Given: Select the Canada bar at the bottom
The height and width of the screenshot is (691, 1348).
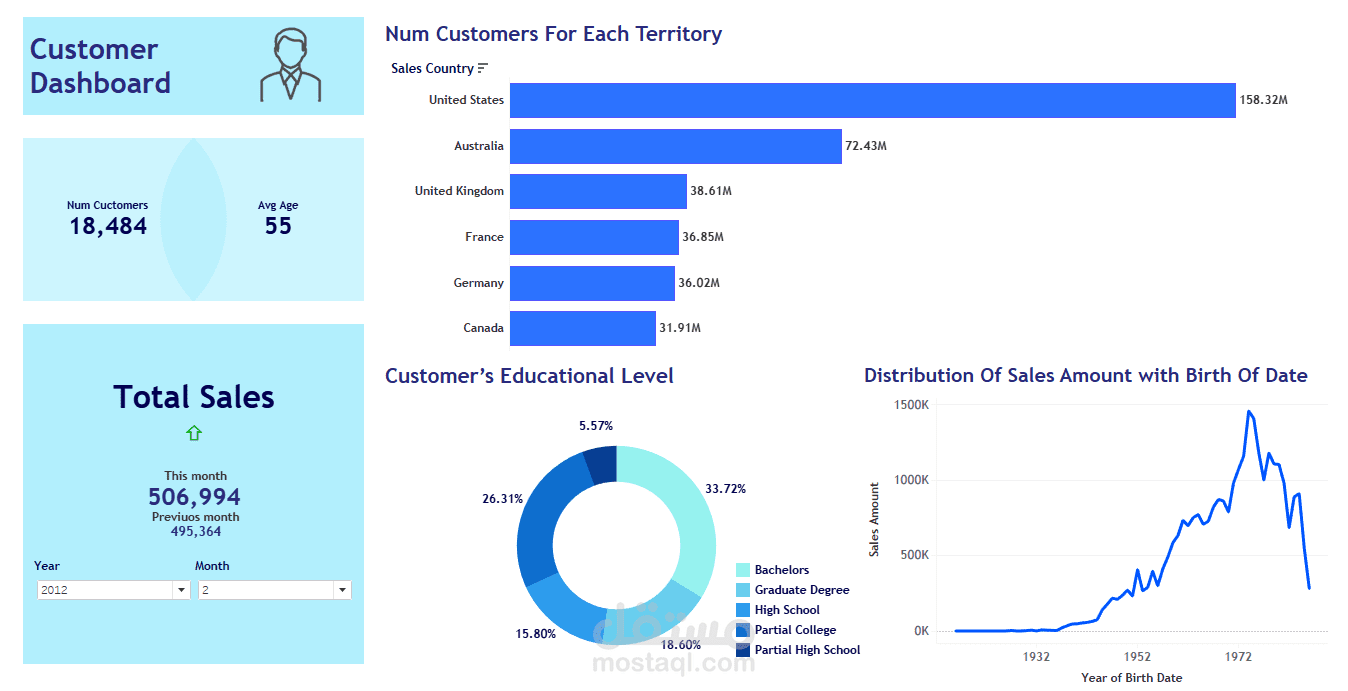Looking at the screenshot, I should (x=582, y=328).
